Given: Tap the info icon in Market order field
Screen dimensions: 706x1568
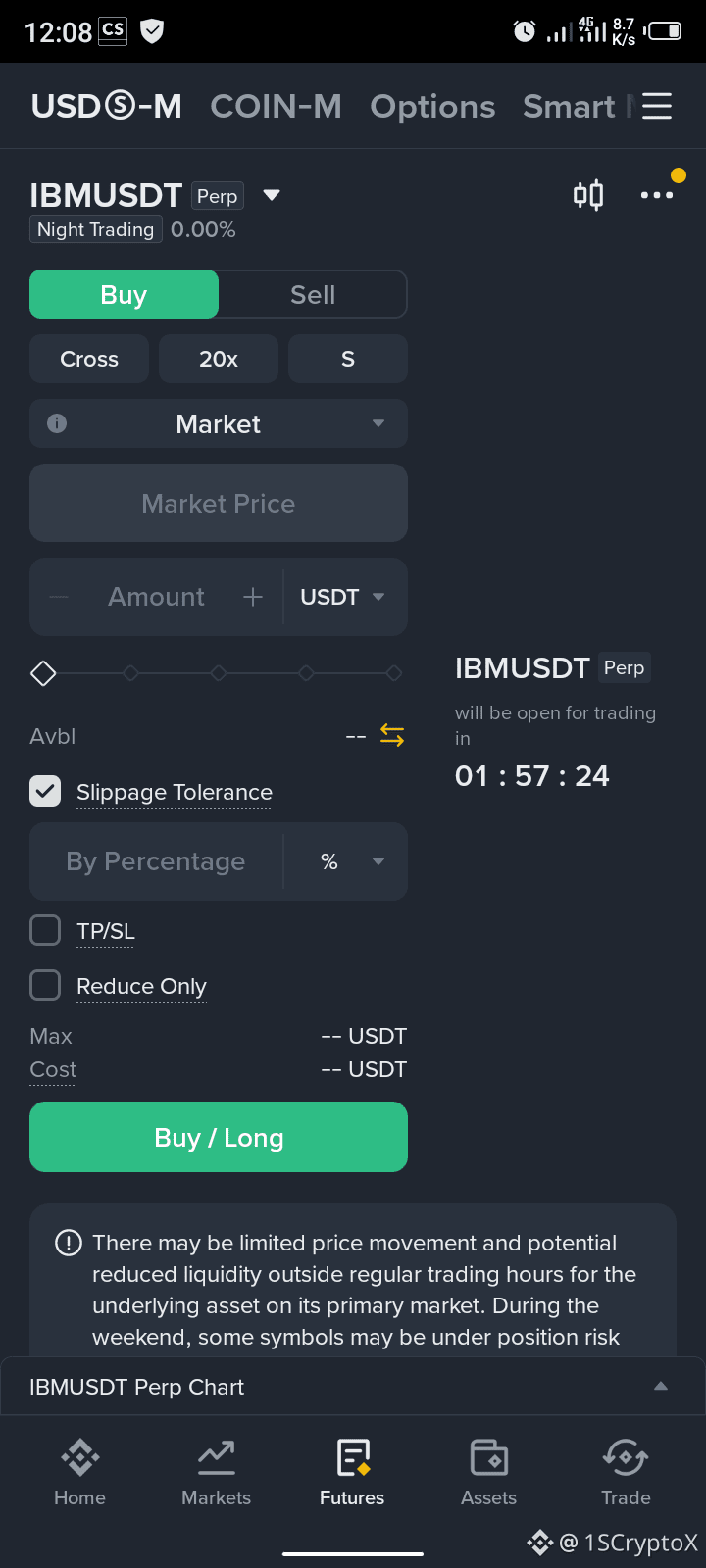Looking at the screenshot, I should (x=57, y=423).
